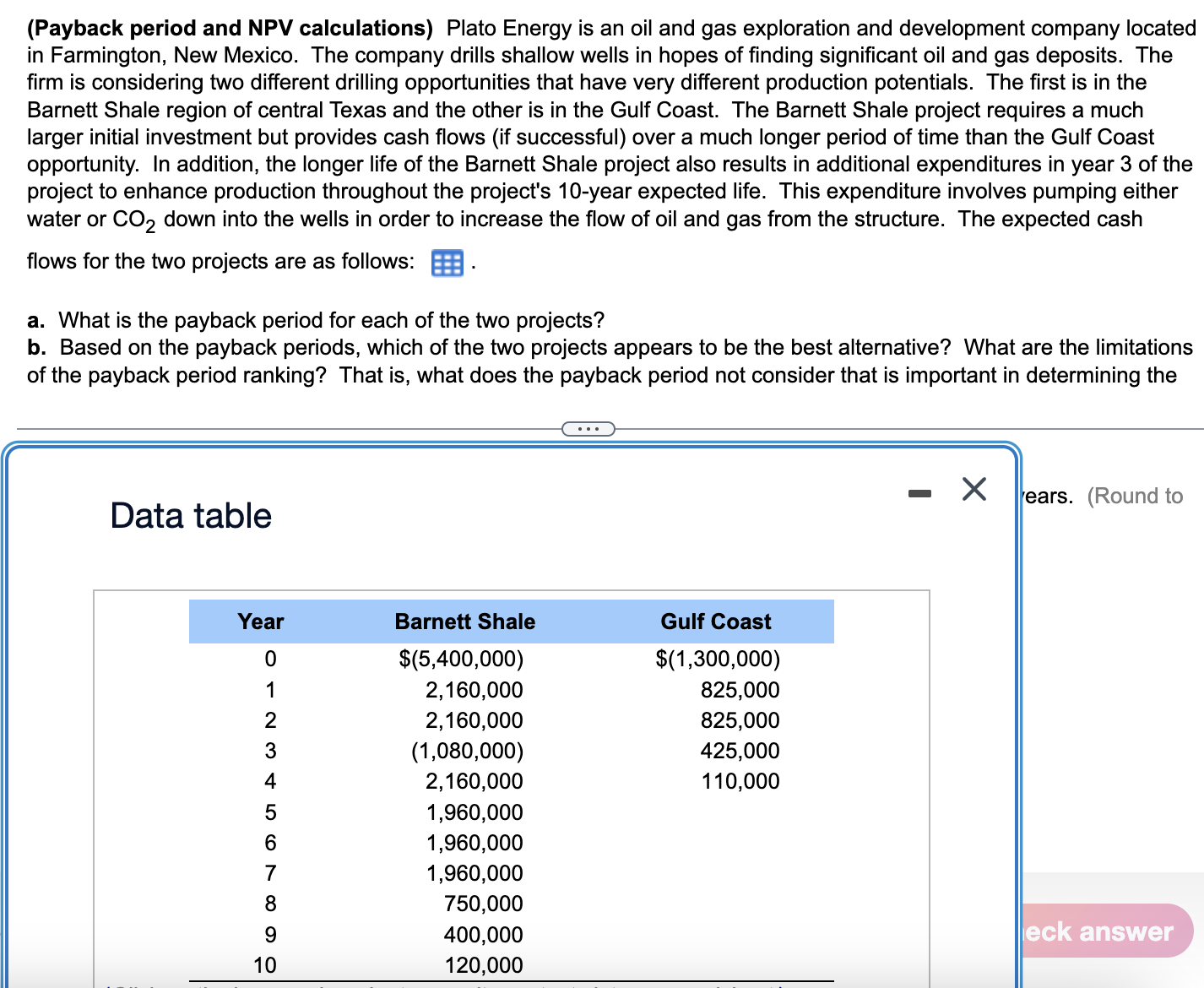Viewport: 1204px width, 988px height.
Task: Click the Check answer button
Action: [x=1098, y=931]
